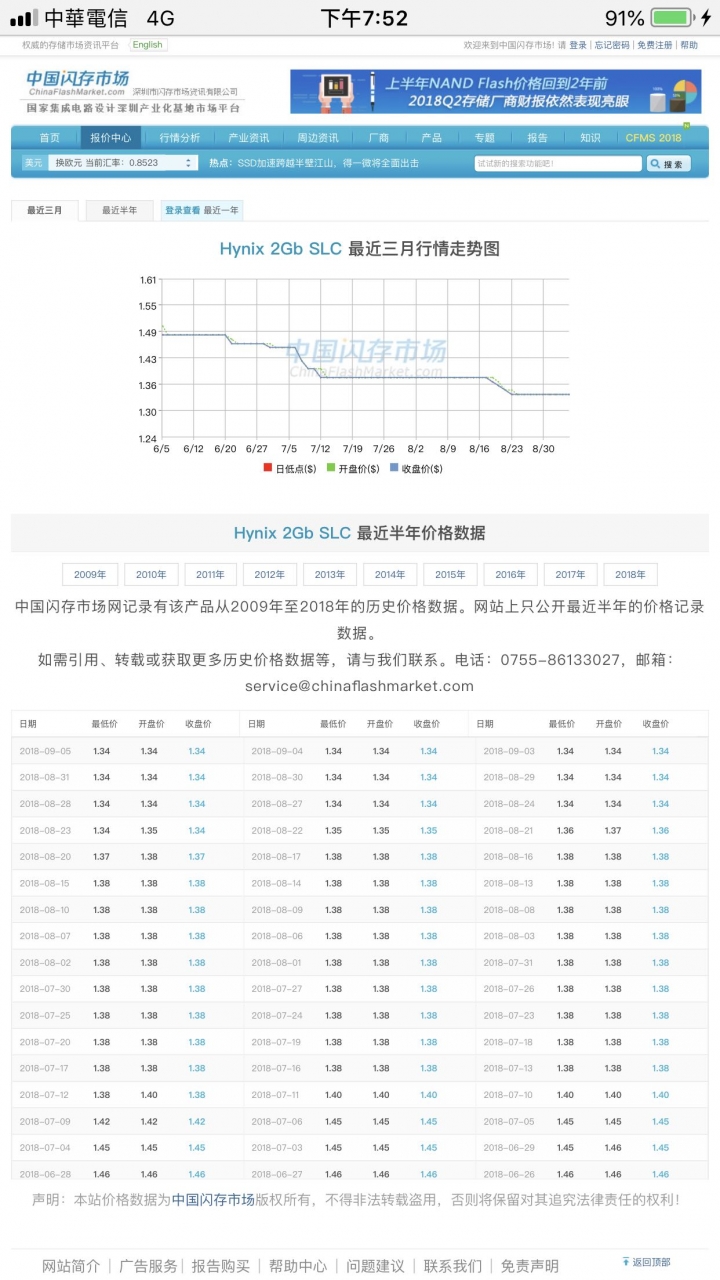Open 报价中心 navigation item
Image resolution: width=720 pixels, height=1280 pixels.
110,138
